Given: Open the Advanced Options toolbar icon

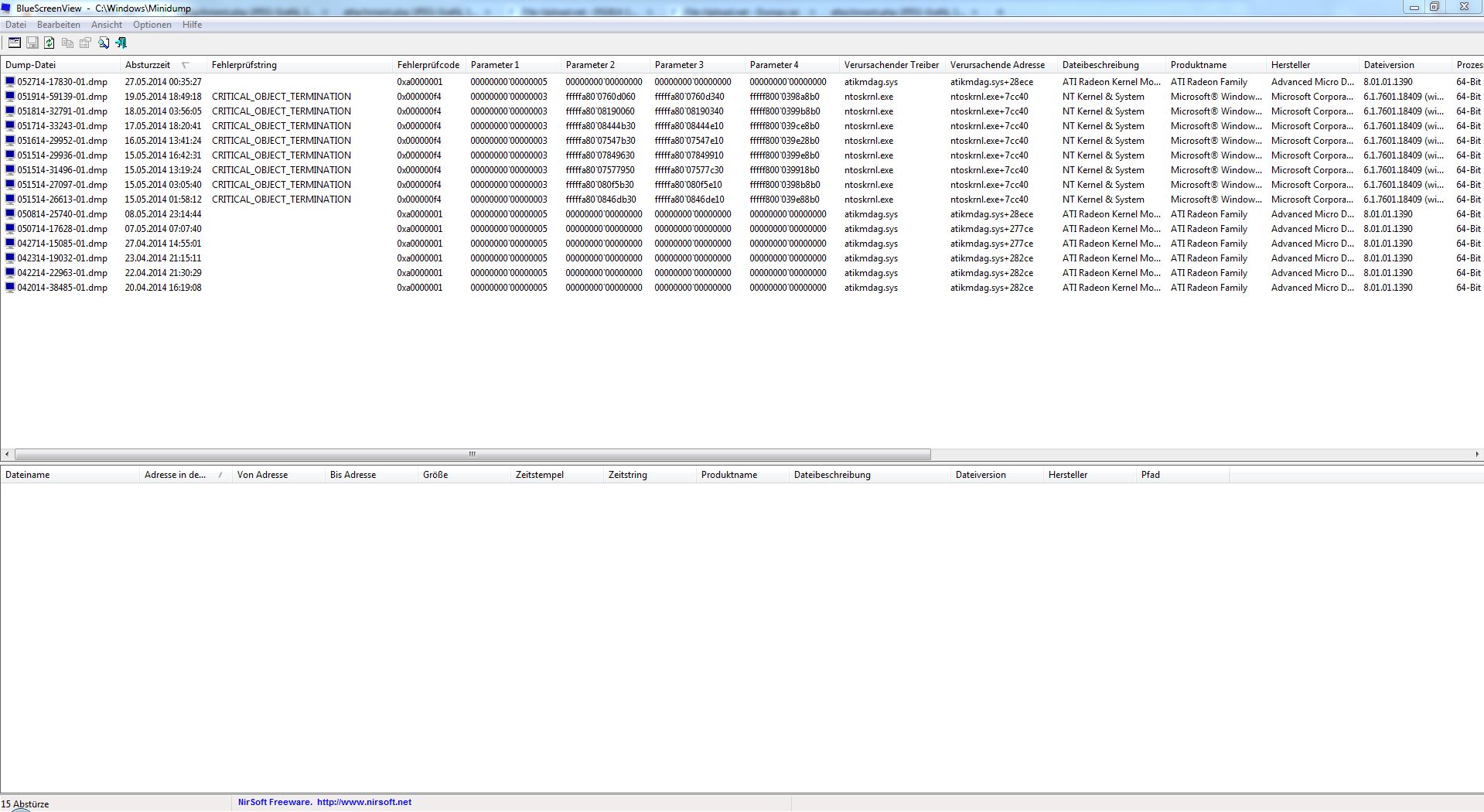Looking at the screenshot, I should tap(14, 43).
